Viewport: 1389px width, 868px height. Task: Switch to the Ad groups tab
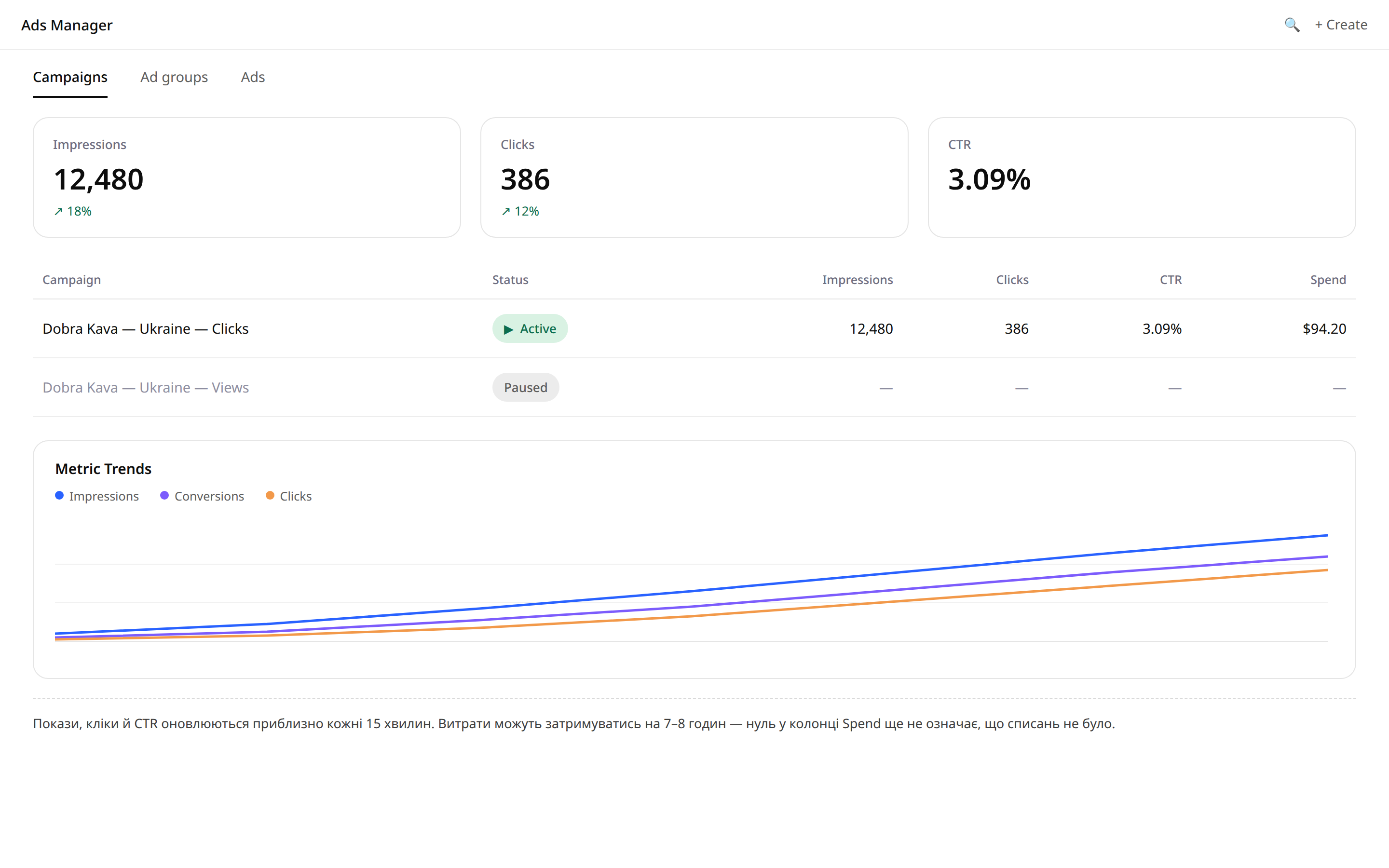(x=174, y=77)
